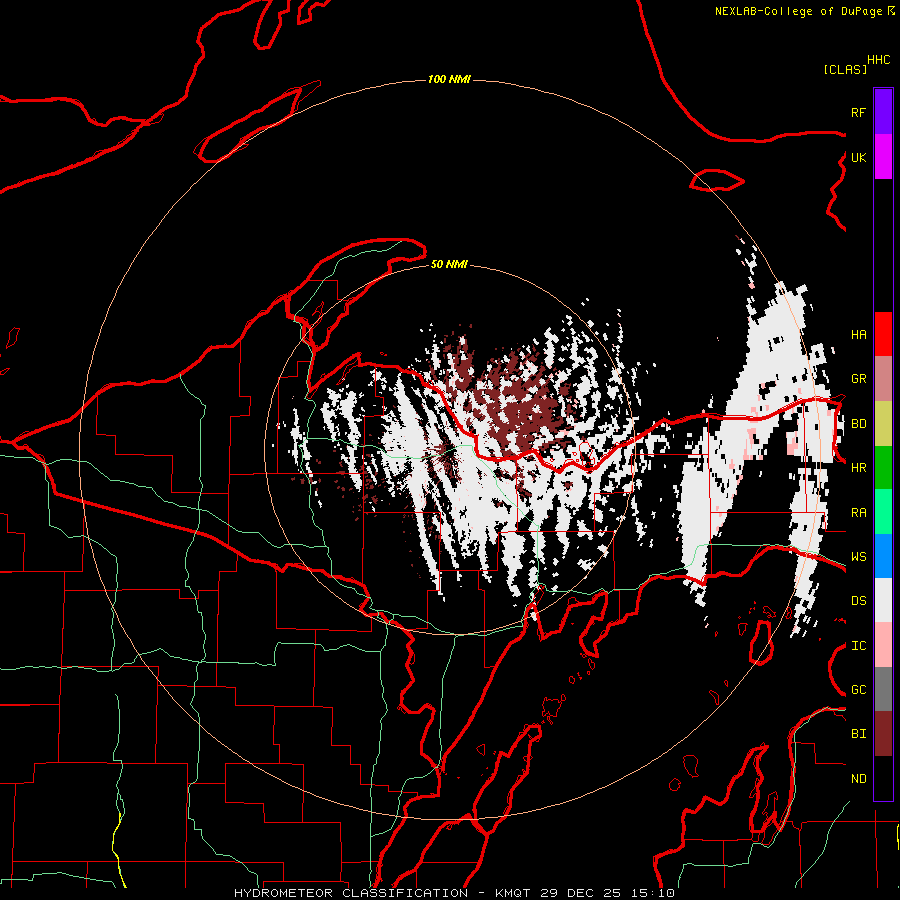Click the ND black legend swatch
The height and width of the screenshot is (900, 900).
pyautogui.click(x=883, y=778)
